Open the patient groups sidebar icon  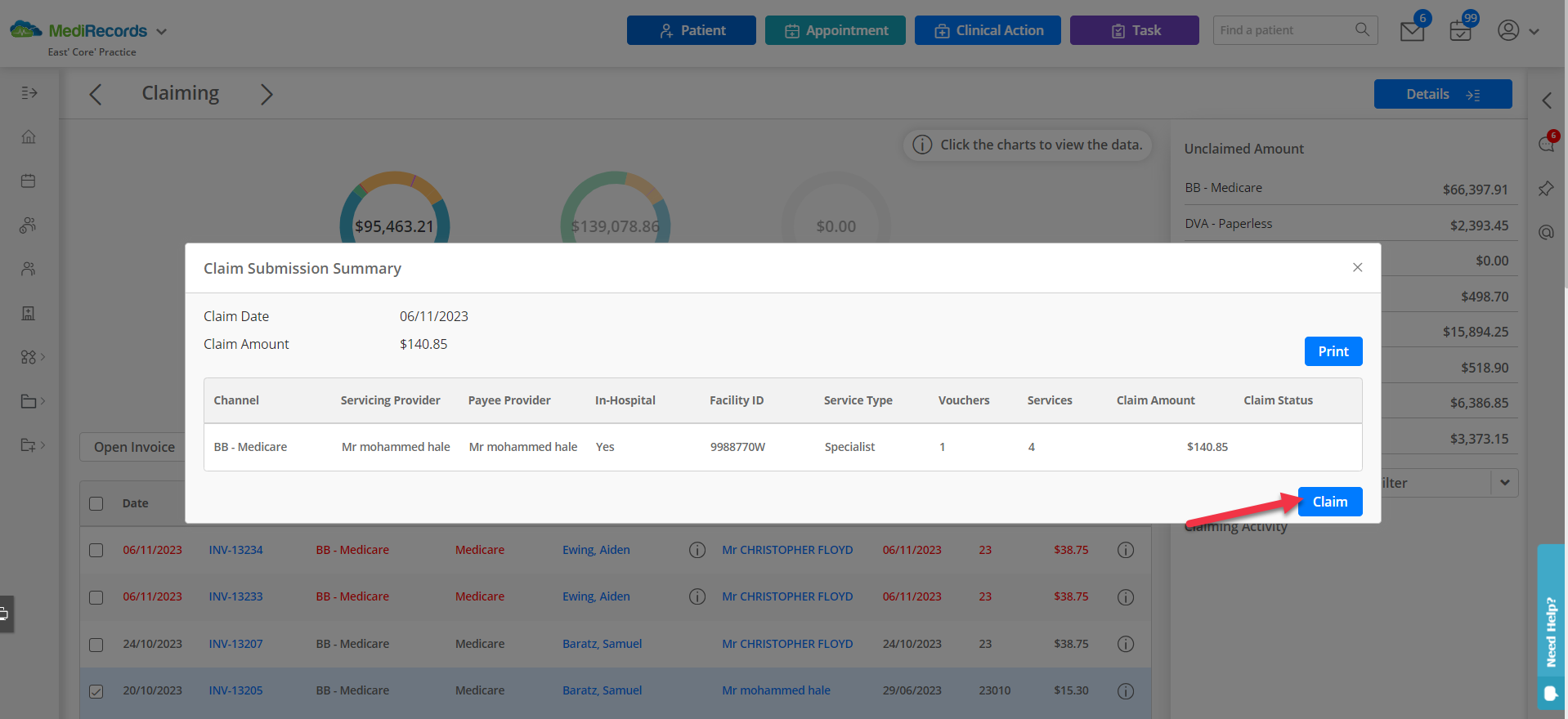pos(29,225)
